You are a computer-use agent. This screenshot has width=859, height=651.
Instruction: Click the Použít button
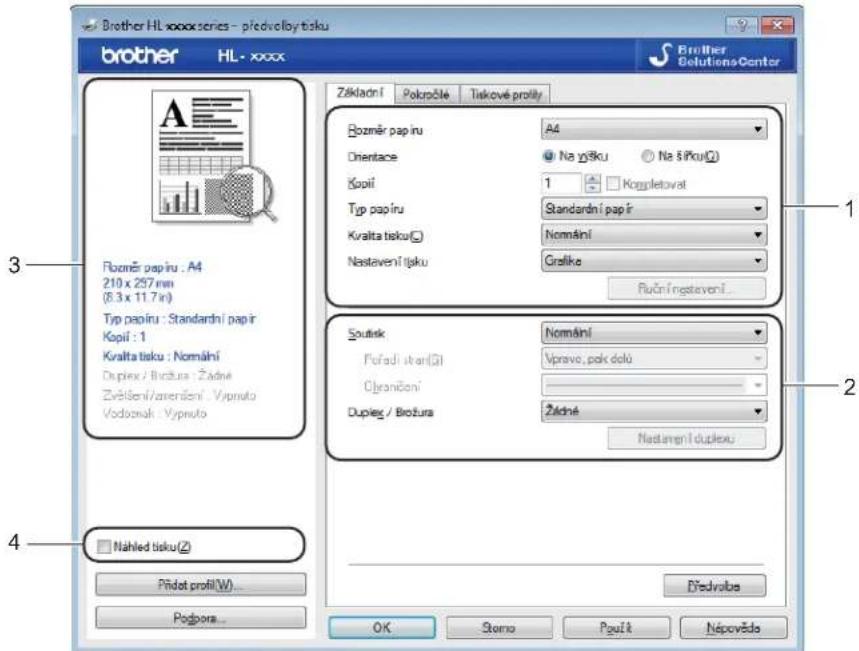point(616,627)
